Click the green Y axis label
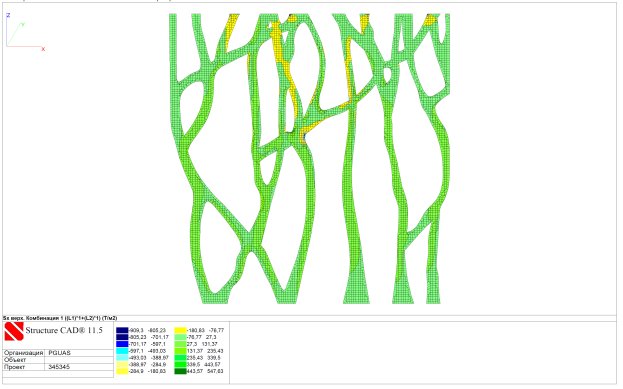 pyautogui.click(x=23, y=25)
